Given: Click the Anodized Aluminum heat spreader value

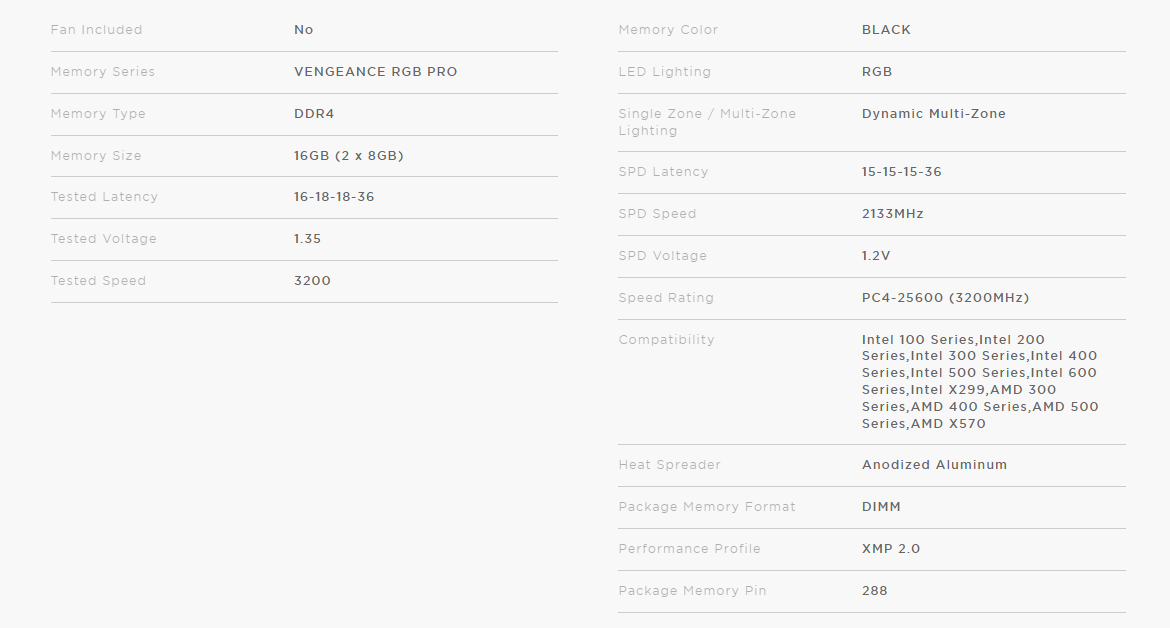Looking at the screenshot, I should [x=934, y=465].
